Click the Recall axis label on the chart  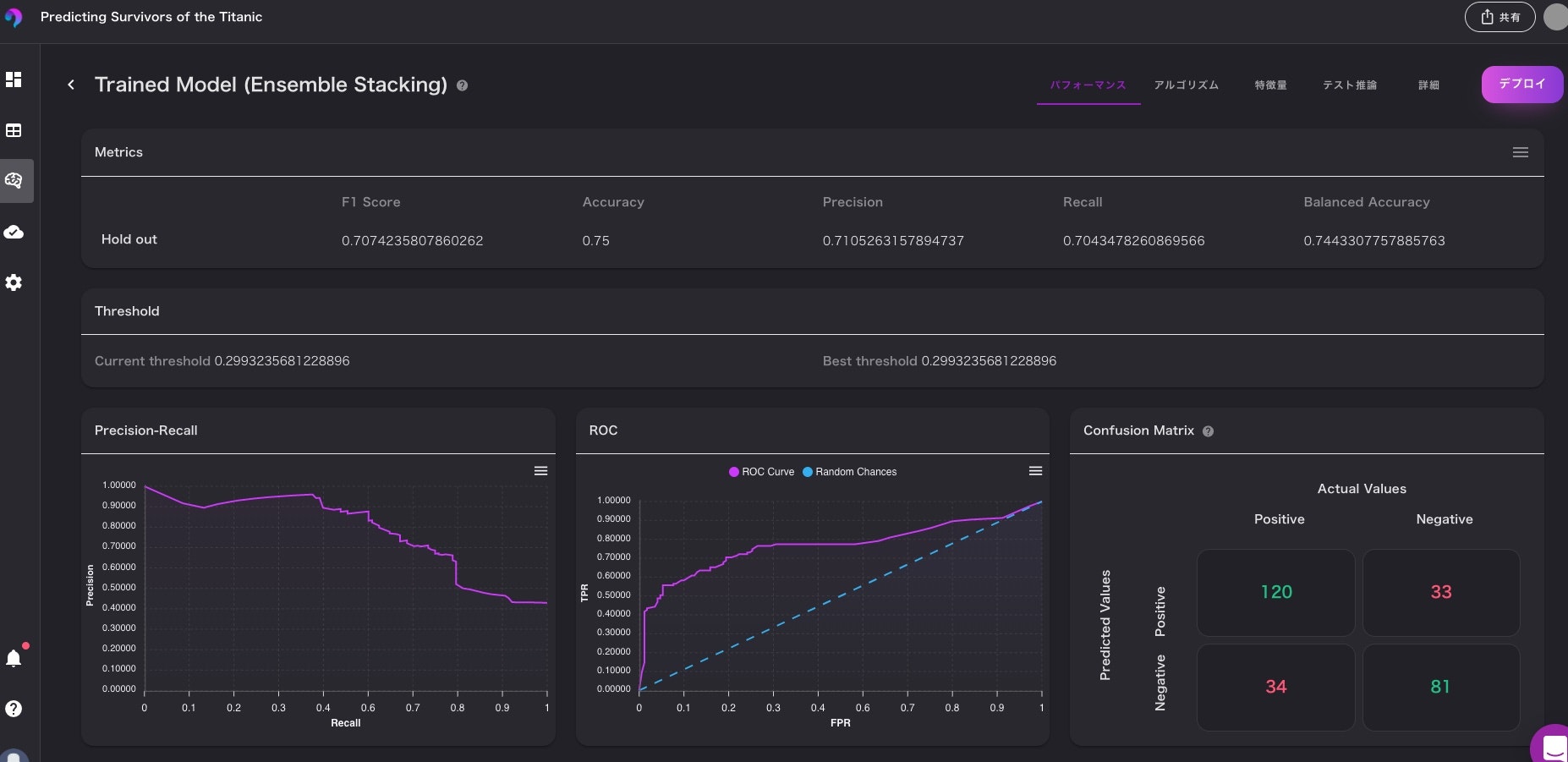(x=346, y=723)
